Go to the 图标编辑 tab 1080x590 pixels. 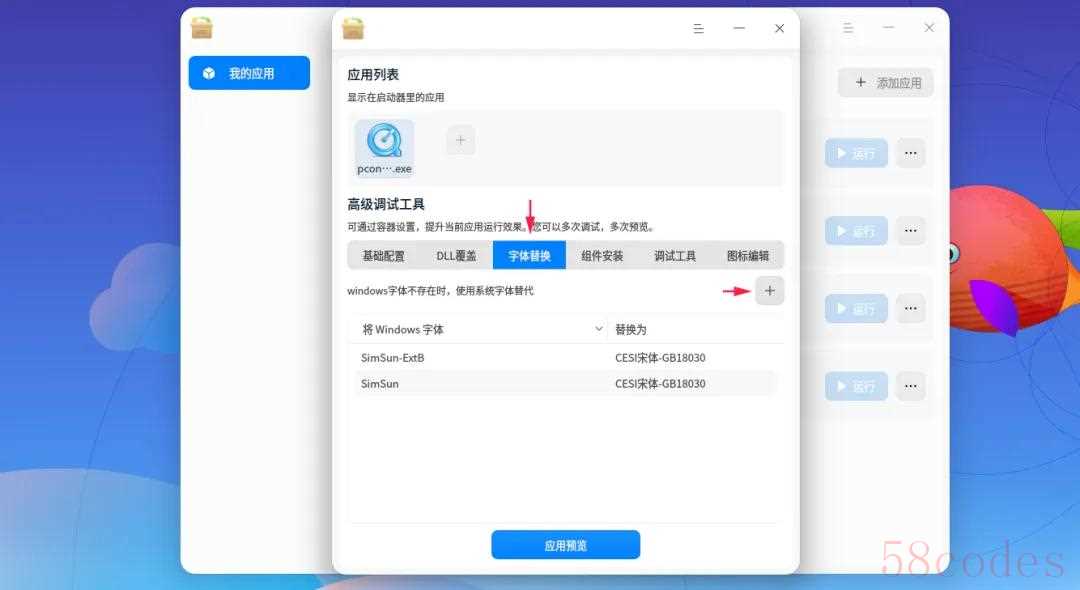[x=748, y=256]
